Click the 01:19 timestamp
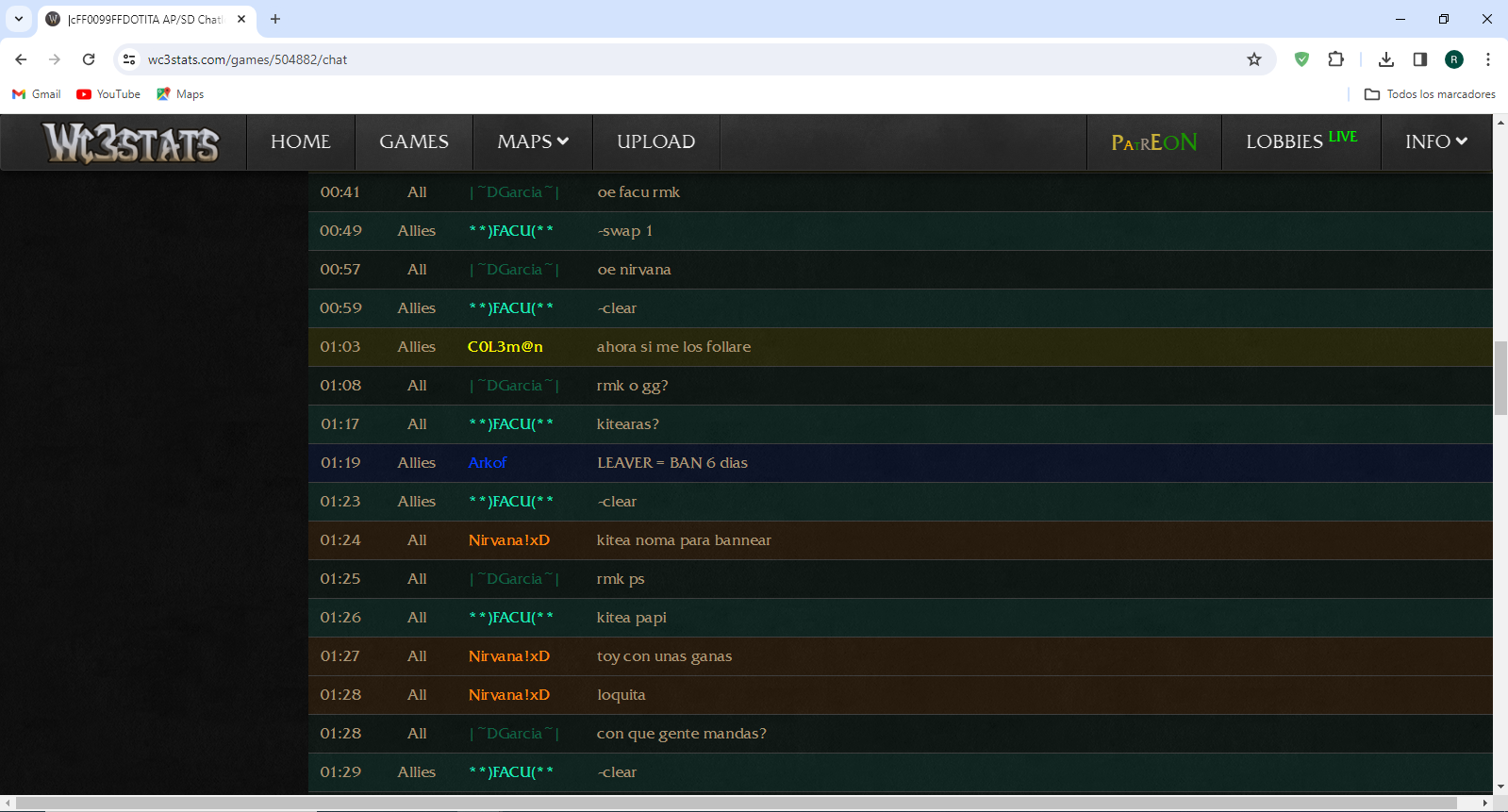 pyautogui.click(x=340, y=463)
